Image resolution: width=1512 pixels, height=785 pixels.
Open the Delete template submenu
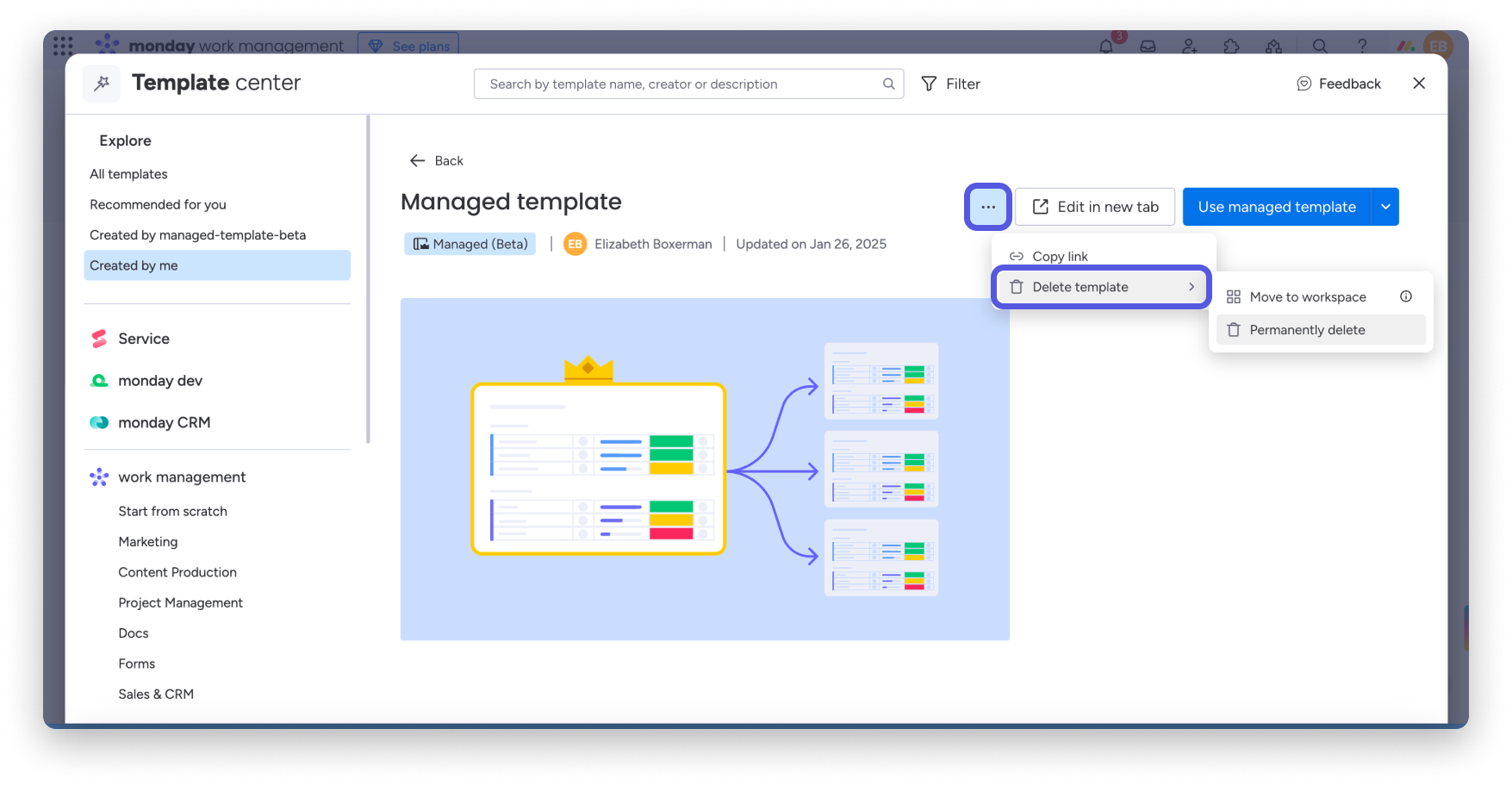click(x=1103, y=287)
